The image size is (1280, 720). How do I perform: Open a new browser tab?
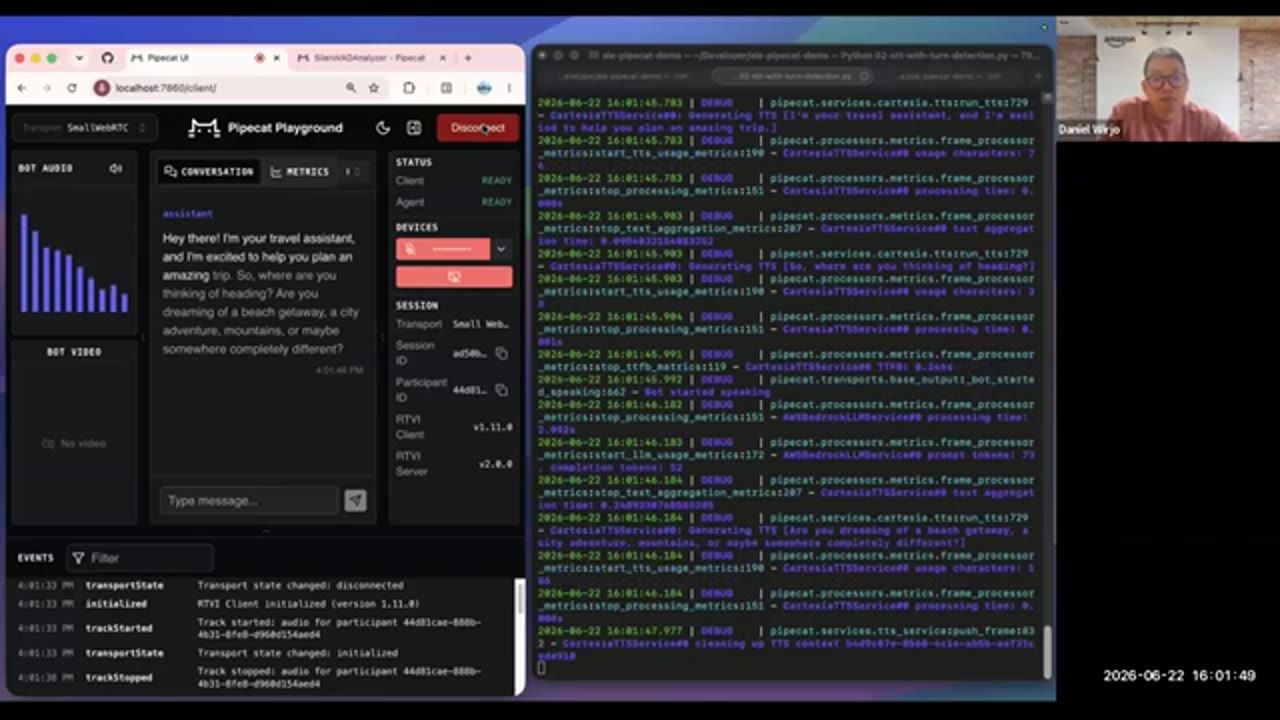click(x=467, y=58)
